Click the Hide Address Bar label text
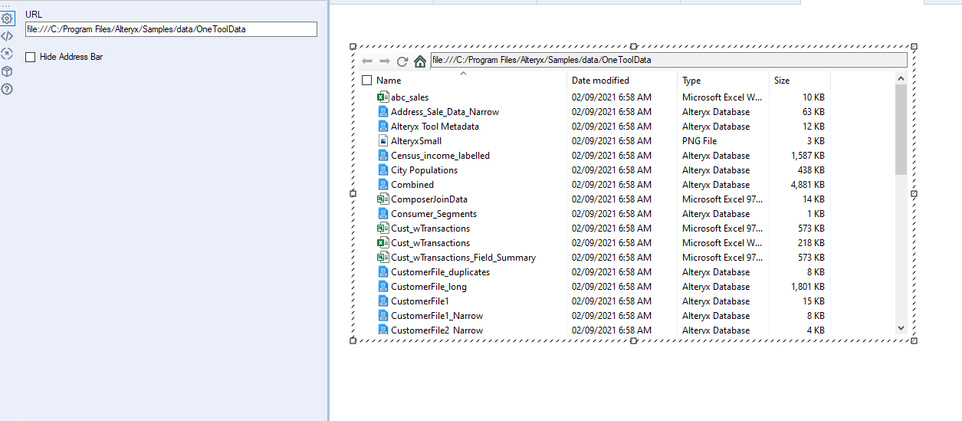The height and width of the screenshot is (421, 962). (71, 57)
